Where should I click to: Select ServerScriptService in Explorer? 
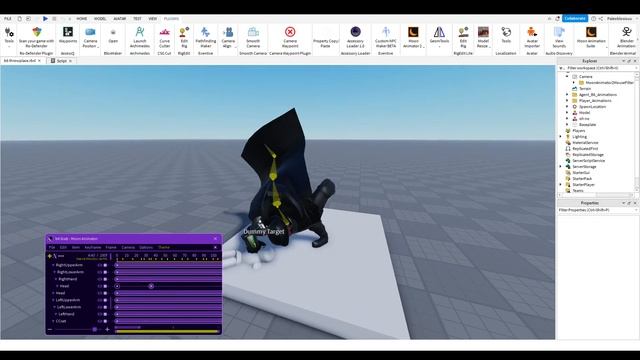click(588, 161)
